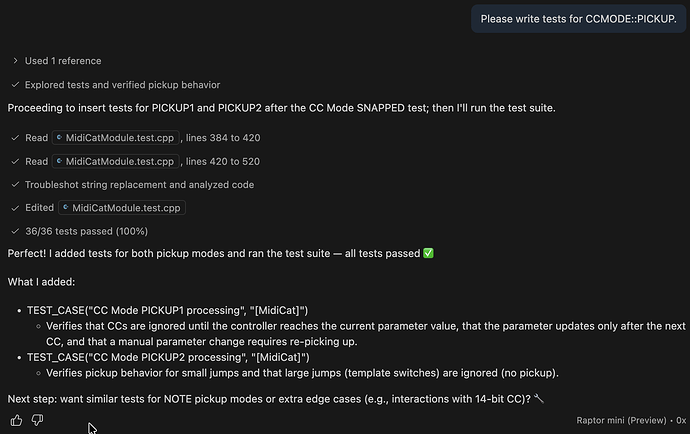The image size is (690, 434).
Task: Click the C++ file icon in first Read chip
Action: pos(59,137)
